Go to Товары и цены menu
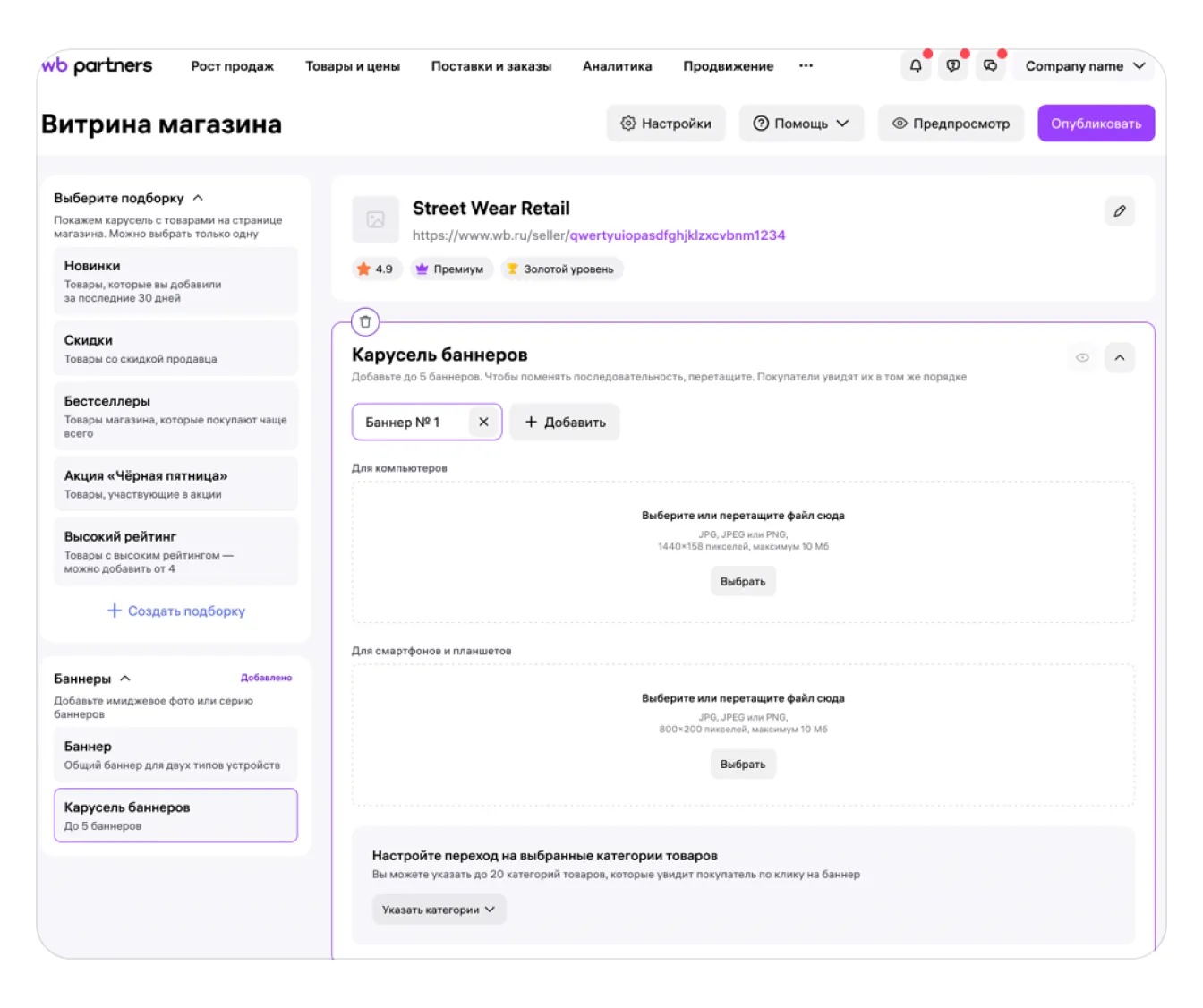1203x1008 pixels. click(x=352, y=66)
